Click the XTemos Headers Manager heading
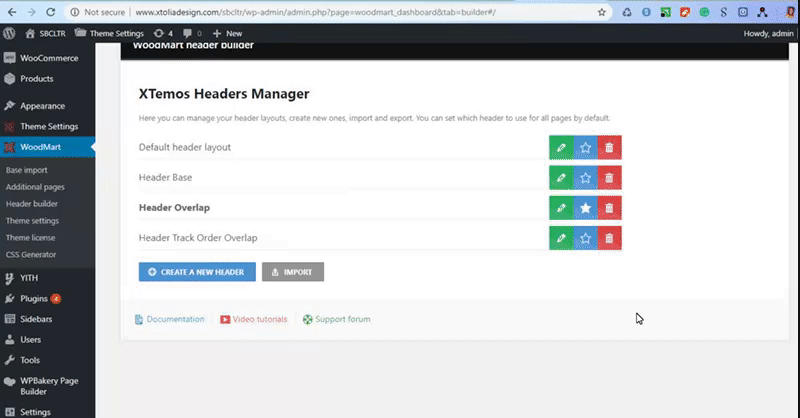The image size is (800, 418). tap(224, 94)
